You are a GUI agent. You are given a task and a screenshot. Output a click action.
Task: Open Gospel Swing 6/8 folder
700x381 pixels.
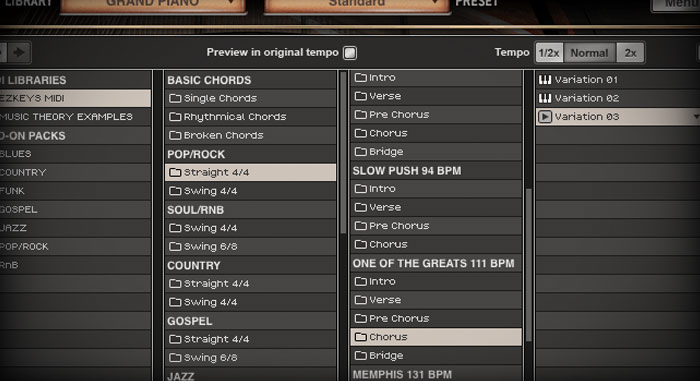250,358
